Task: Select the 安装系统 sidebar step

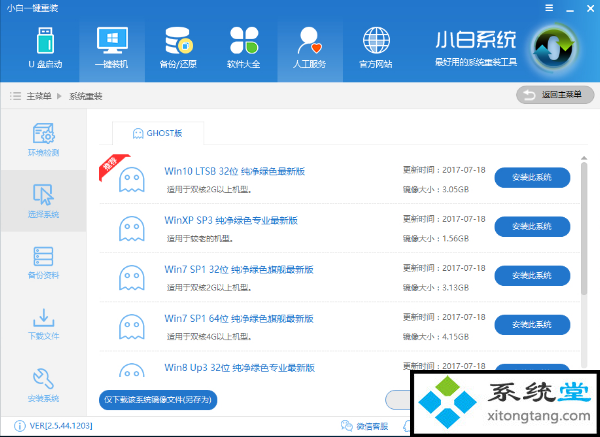Action: click(x=43, y=385)
